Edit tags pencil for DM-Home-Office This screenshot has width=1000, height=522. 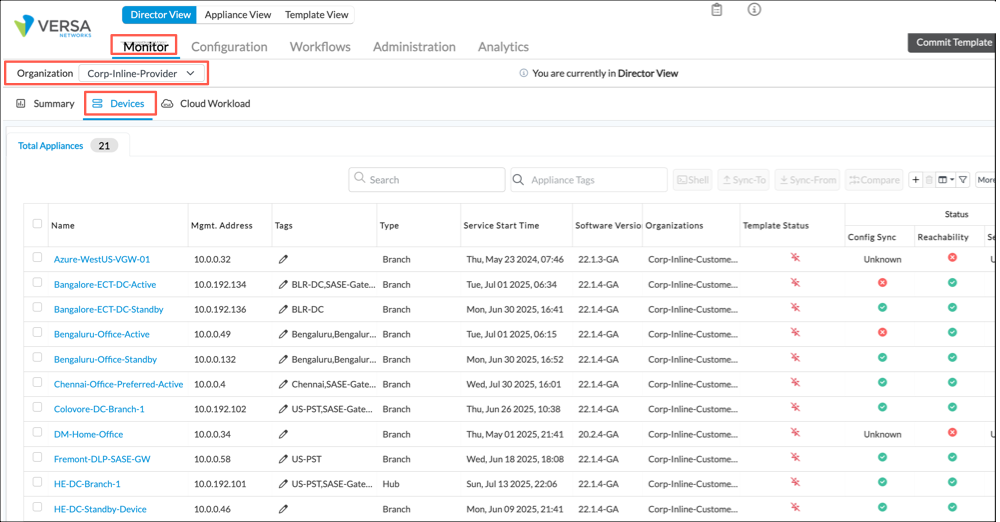[x=283, y=434]
